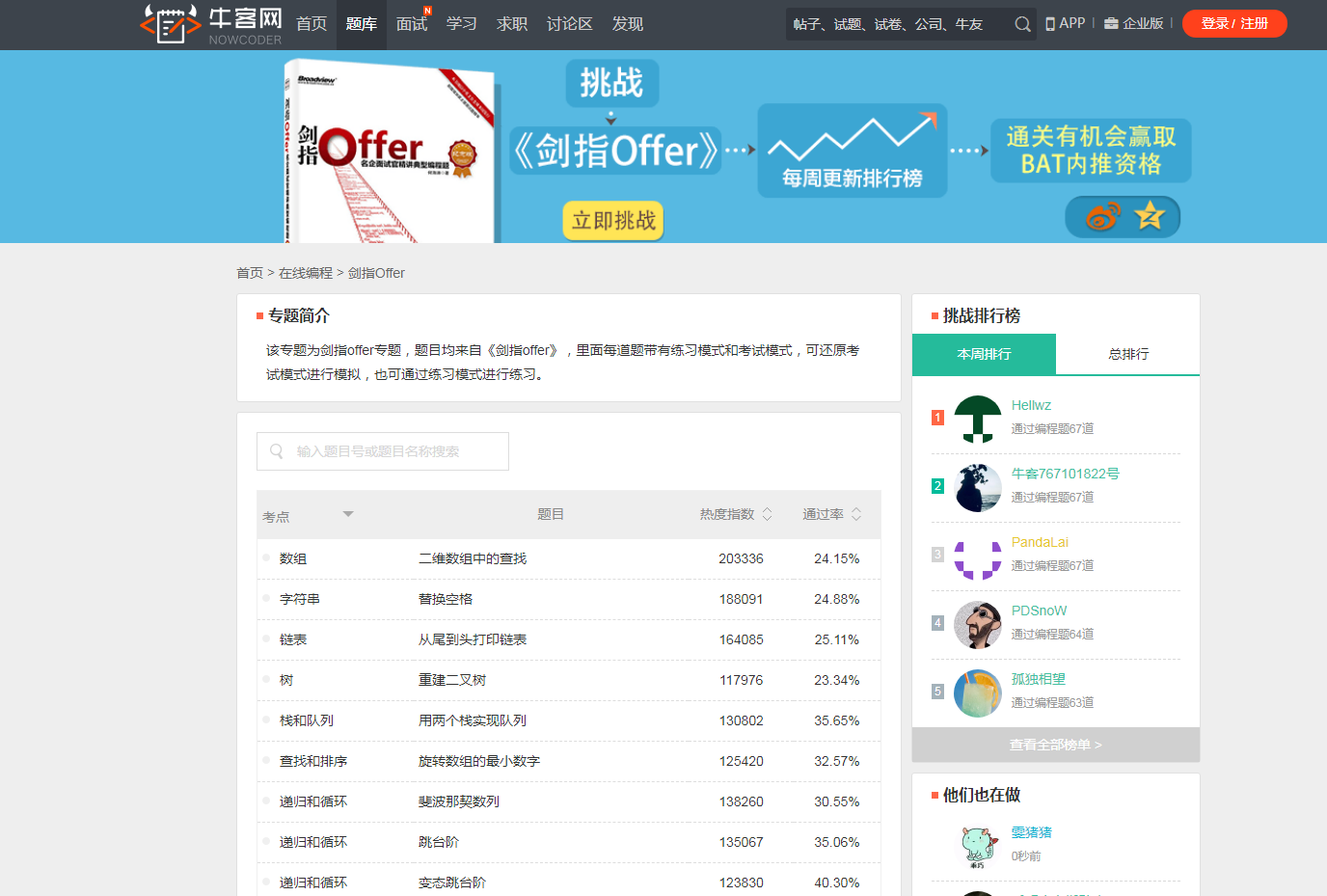This screenshot has width=1327, height=896.
Task: Sort by 热度指数 arrows
Action: pyautogui.click(x=768, y=514)
